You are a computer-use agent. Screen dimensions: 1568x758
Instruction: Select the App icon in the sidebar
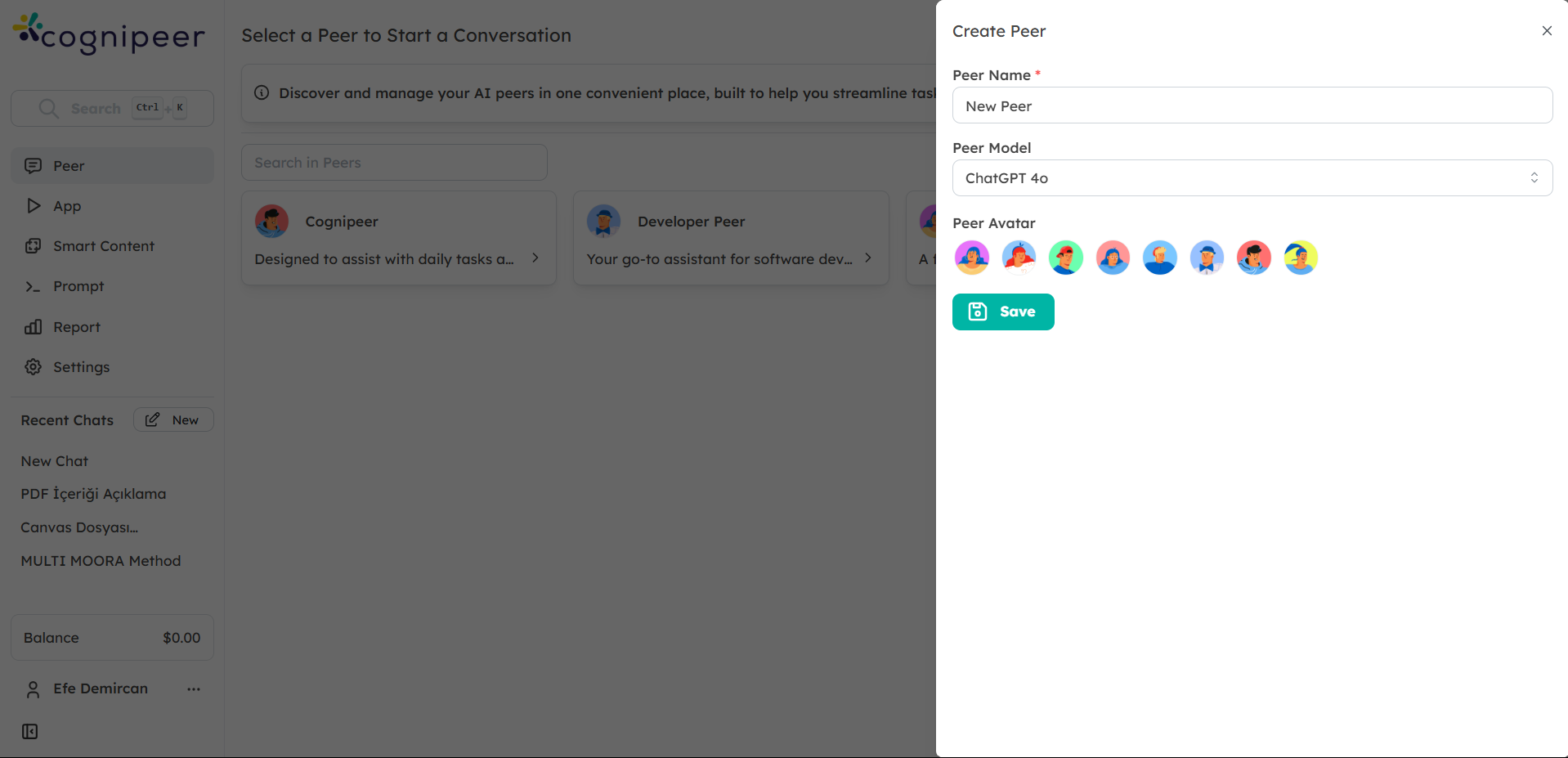pyautogui.click(x=34, y=205)
